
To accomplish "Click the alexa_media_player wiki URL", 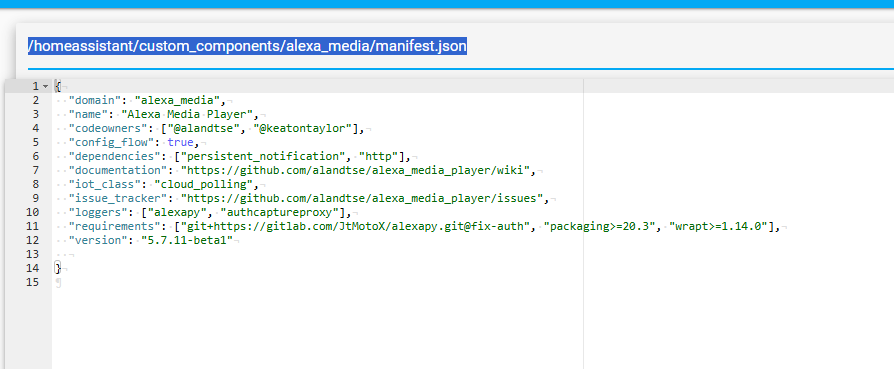I will (x=356, y=170).
